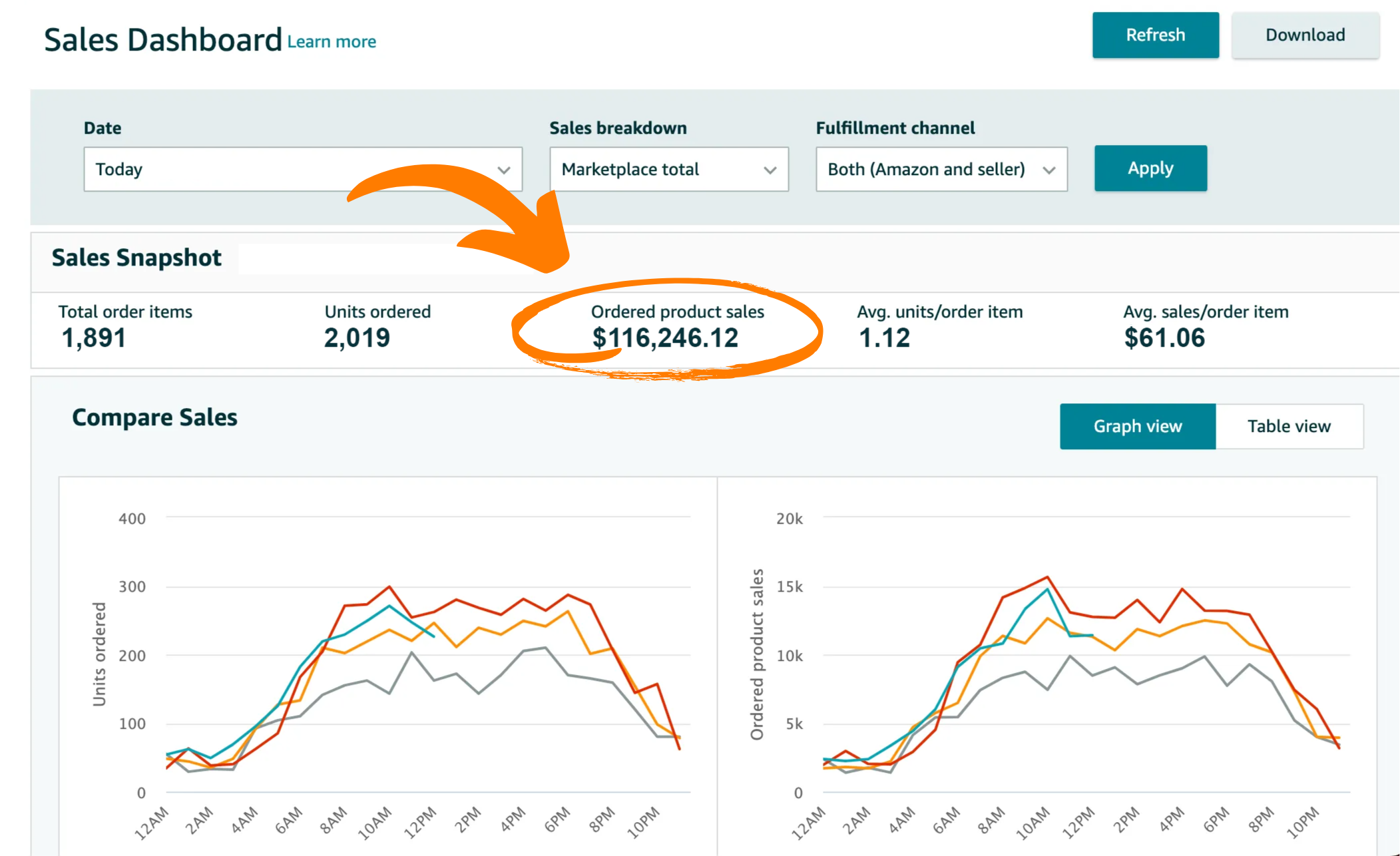The height and width of the screenshot is (856, 1400).
Task: Click the Fulfillment channel chevron arrow
Action: pyautogui.click(x=1049, y=170)
